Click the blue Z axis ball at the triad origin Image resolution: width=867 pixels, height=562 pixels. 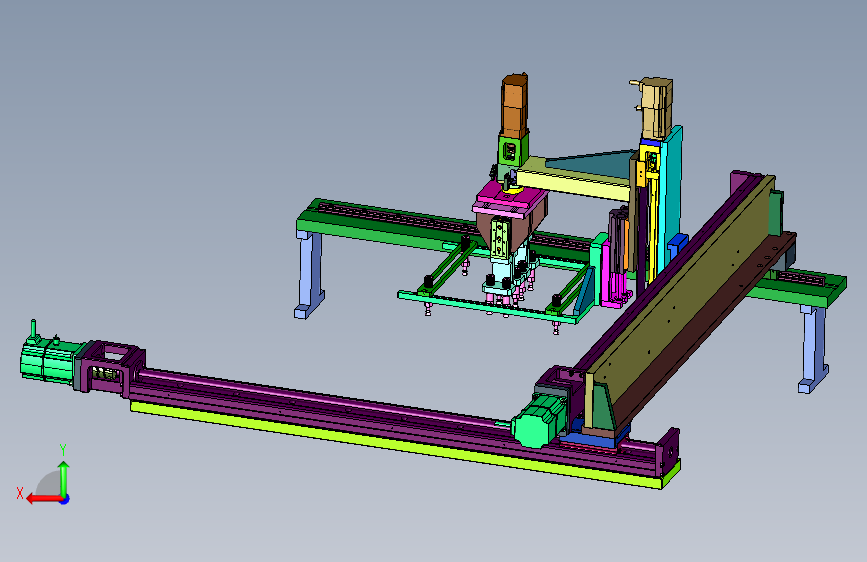pyautogui.click(x=65, y=499)
